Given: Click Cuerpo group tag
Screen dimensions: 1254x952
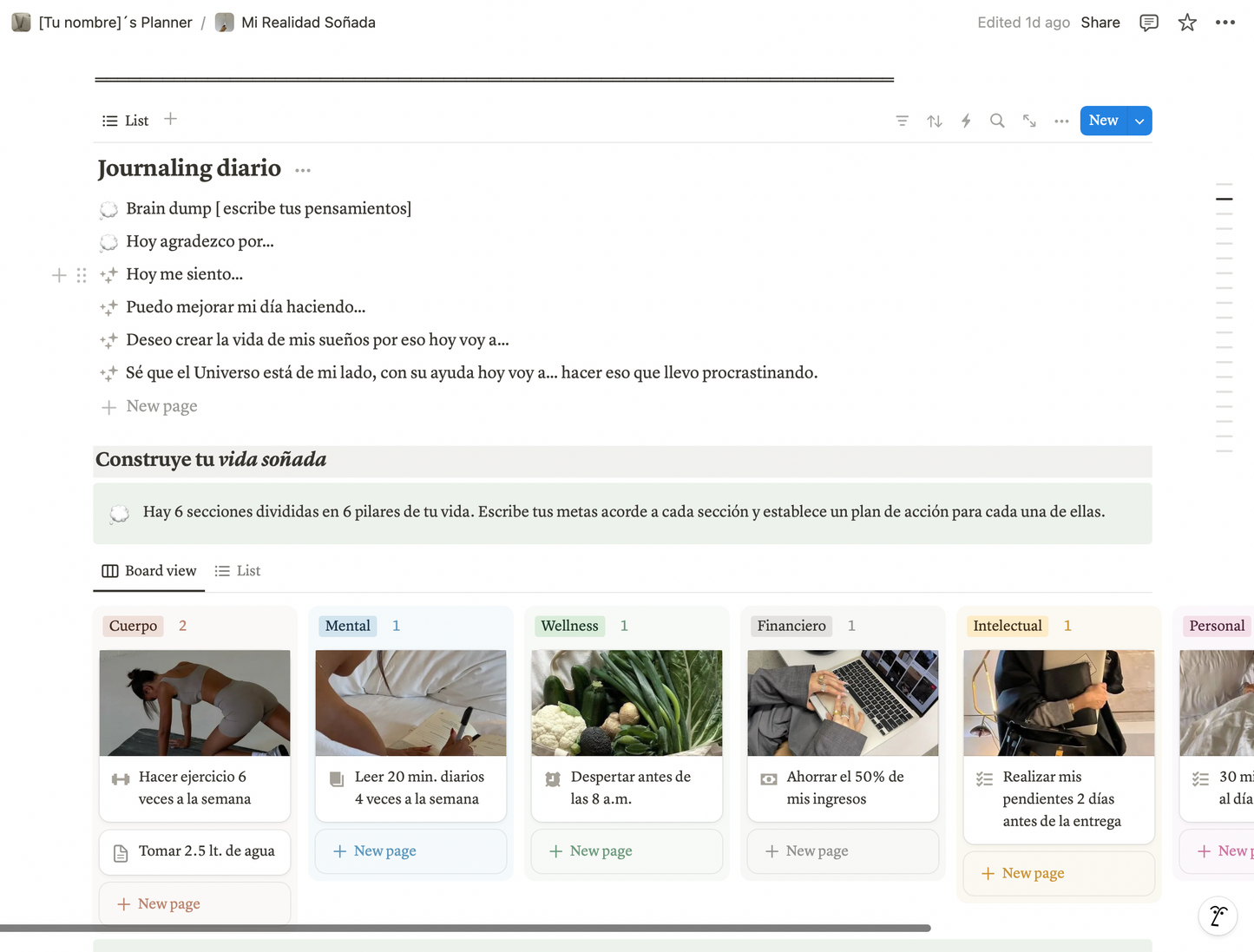Looking at the screenshot, I should coord(133,626).
